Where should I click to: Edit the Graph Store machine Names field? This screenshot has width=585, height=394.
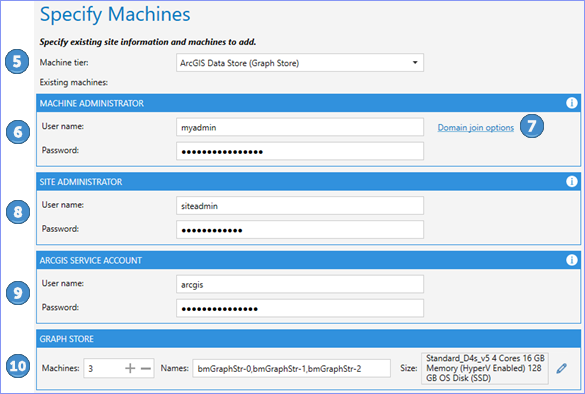pyautogui.click(x=291, y=369)
